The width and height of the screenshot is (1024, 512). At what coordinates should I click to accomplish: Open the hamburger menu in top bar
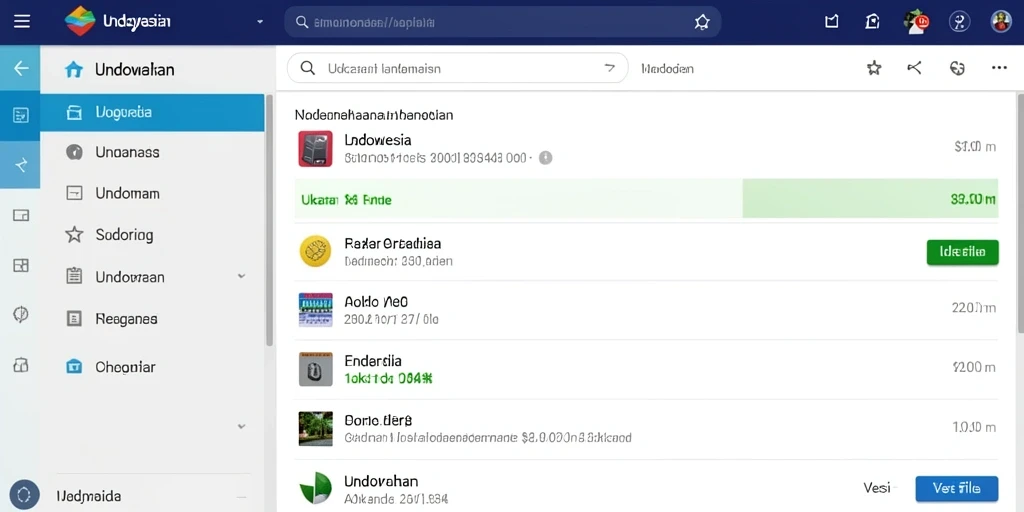22,22
